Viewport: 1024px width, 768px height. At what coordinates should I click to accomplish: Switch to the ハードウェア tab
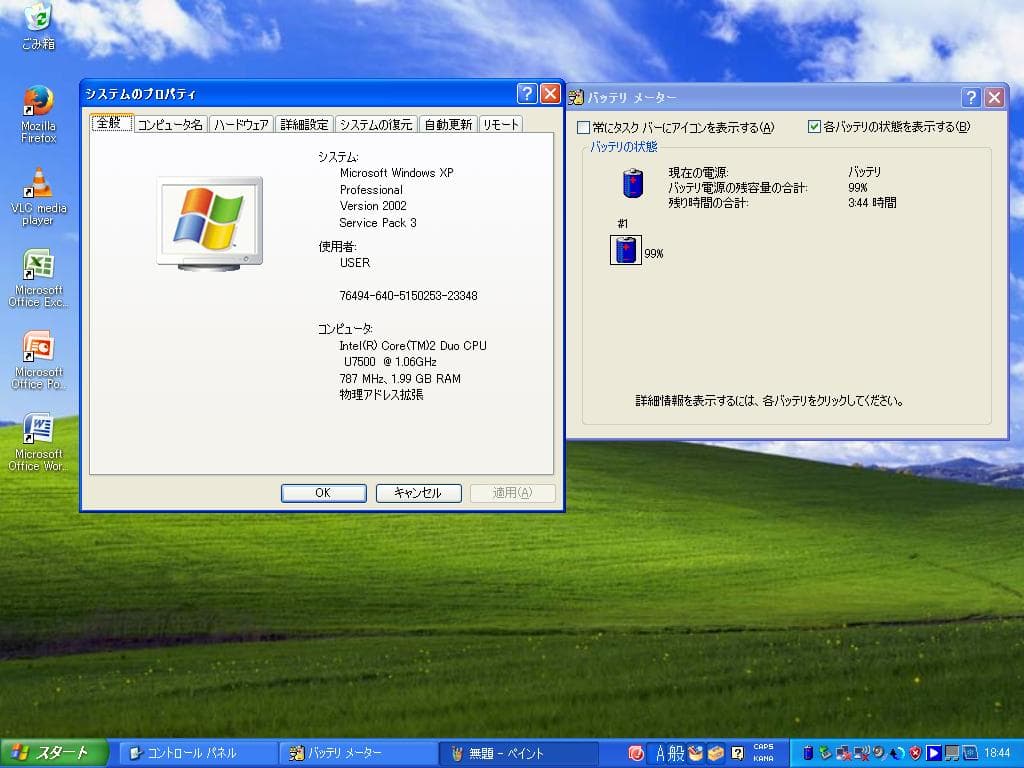coord(240,124)
